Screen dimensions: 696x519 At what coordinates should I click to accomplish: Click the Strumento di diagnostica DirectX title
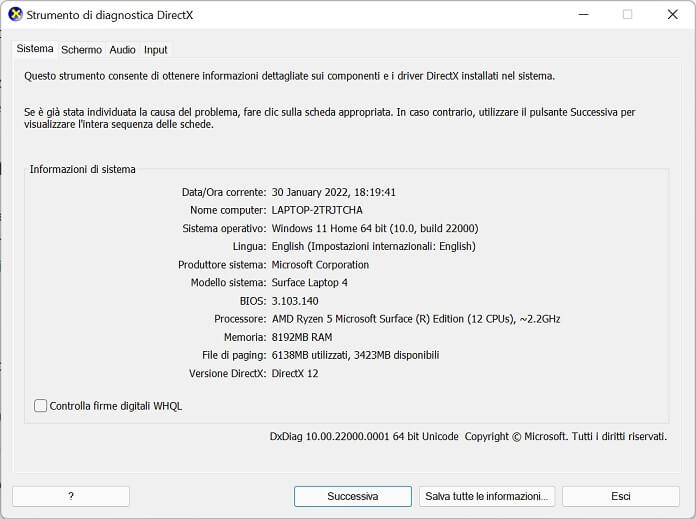point(110,15)
